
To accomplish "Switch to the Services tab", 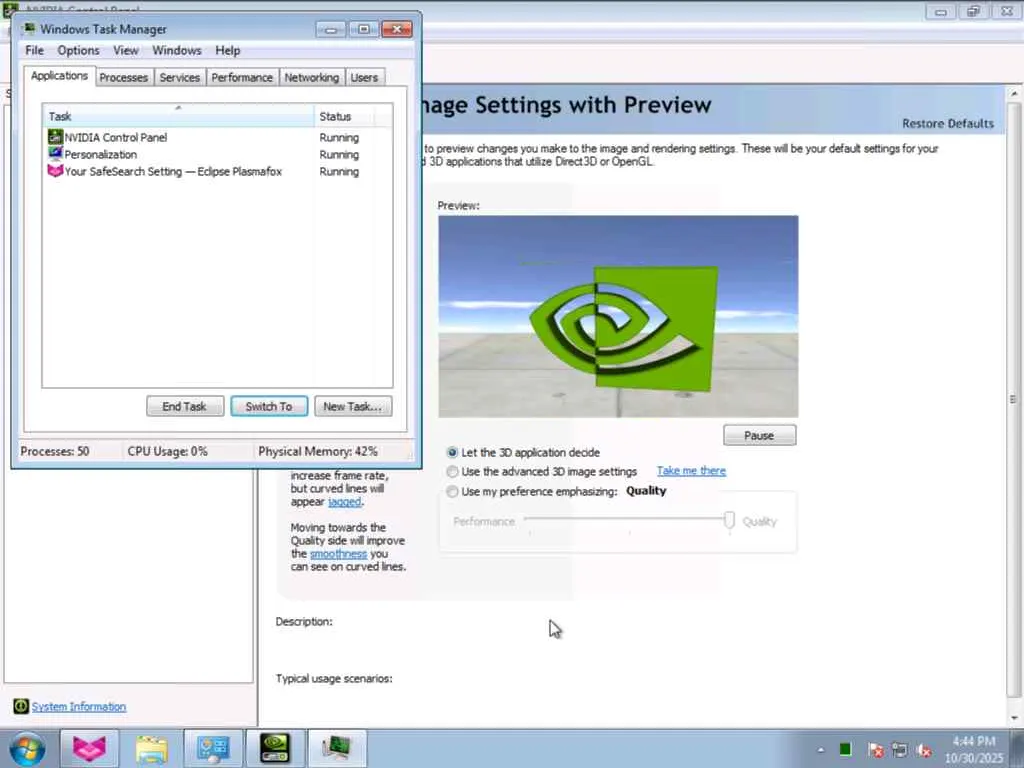I will (x=180, y=78).
